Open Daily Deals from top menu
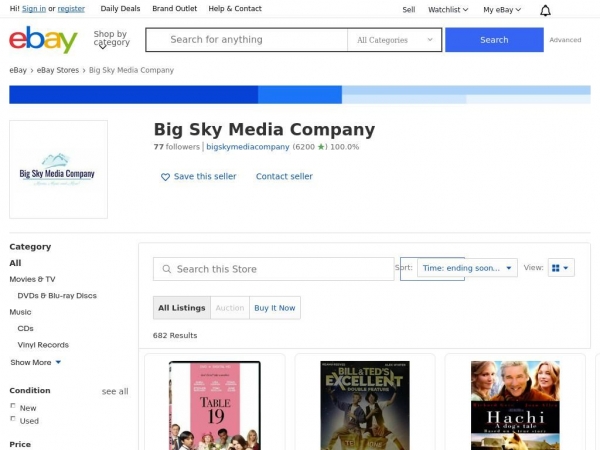 (120, 8)
